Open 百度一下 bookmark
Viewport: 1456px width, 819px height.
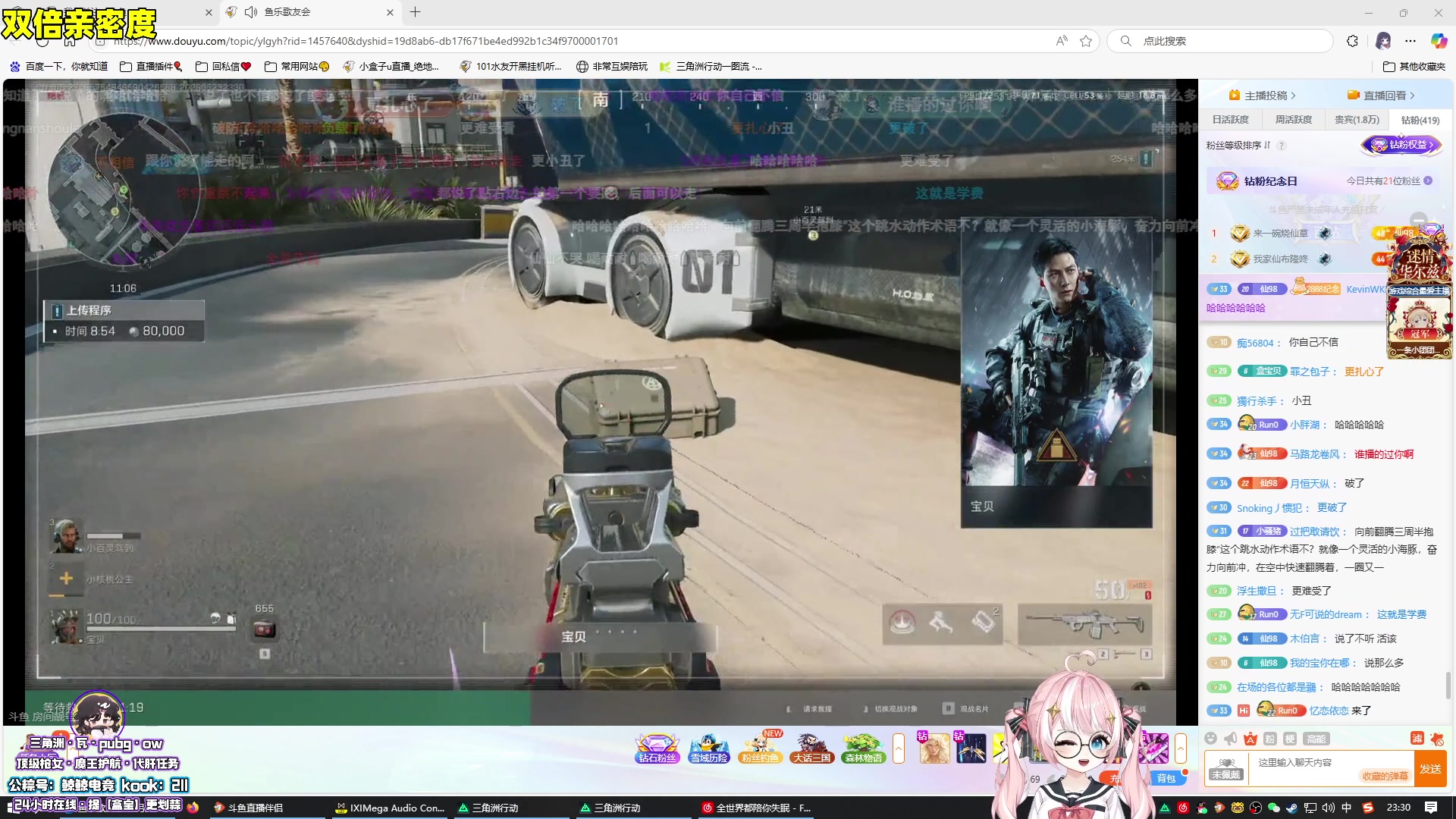(58, 67)
